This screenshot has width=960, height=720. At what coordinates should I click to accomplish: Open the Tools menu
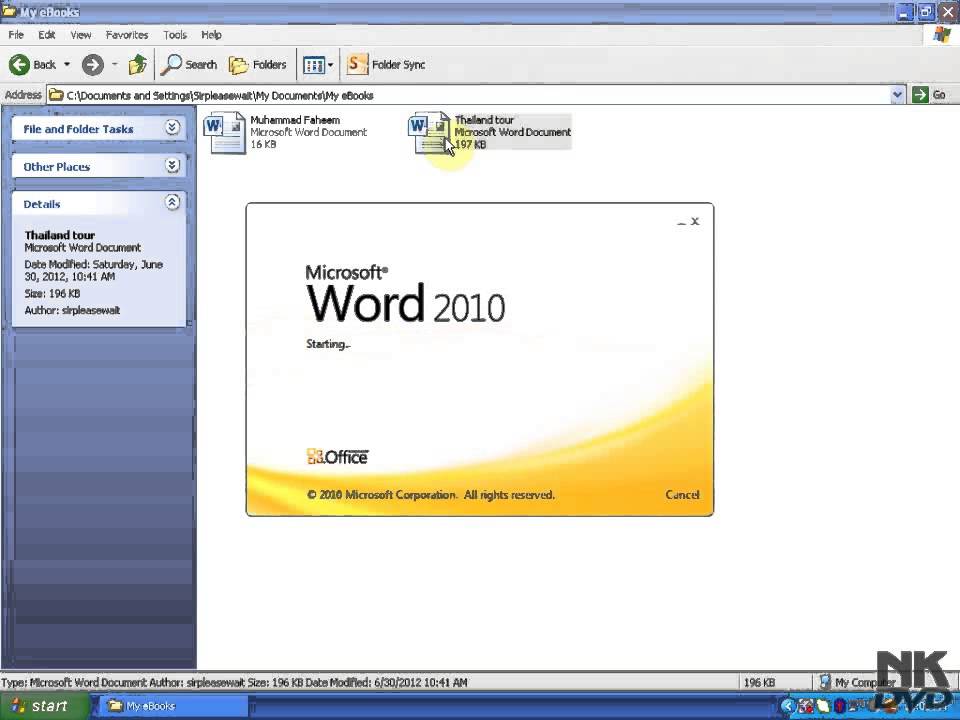click(174, 35)
